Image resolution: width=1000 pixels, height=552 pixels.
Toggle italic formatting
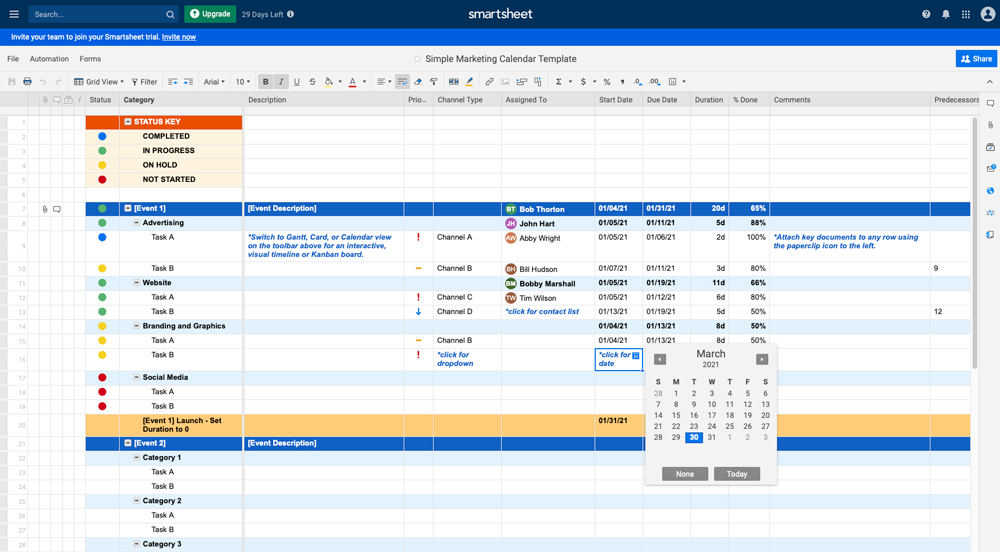pyautogui.click(x=281, y=82)
